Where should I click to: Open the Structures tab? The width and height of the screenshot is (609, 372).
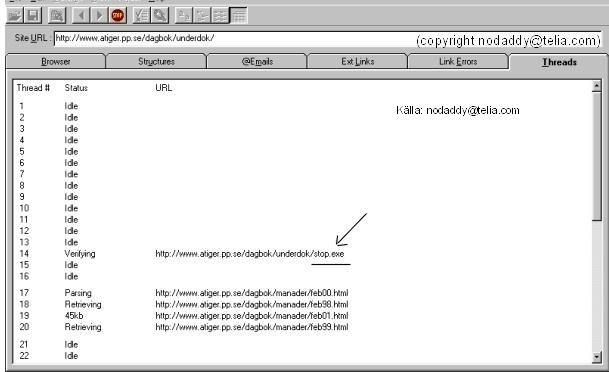(156, 62)
